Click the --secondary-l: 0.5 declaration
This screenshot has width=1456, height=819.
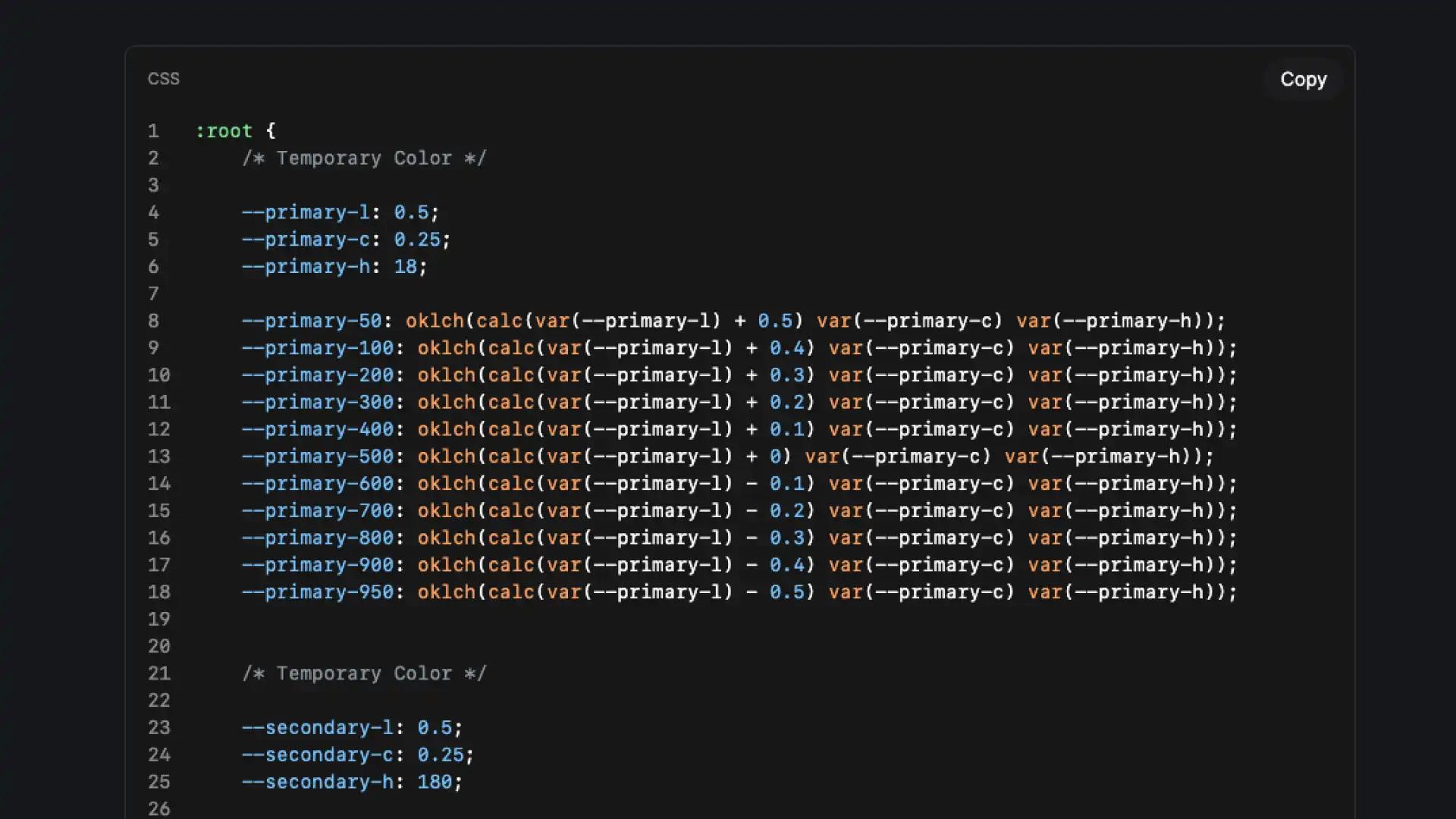tap(352, 728)
